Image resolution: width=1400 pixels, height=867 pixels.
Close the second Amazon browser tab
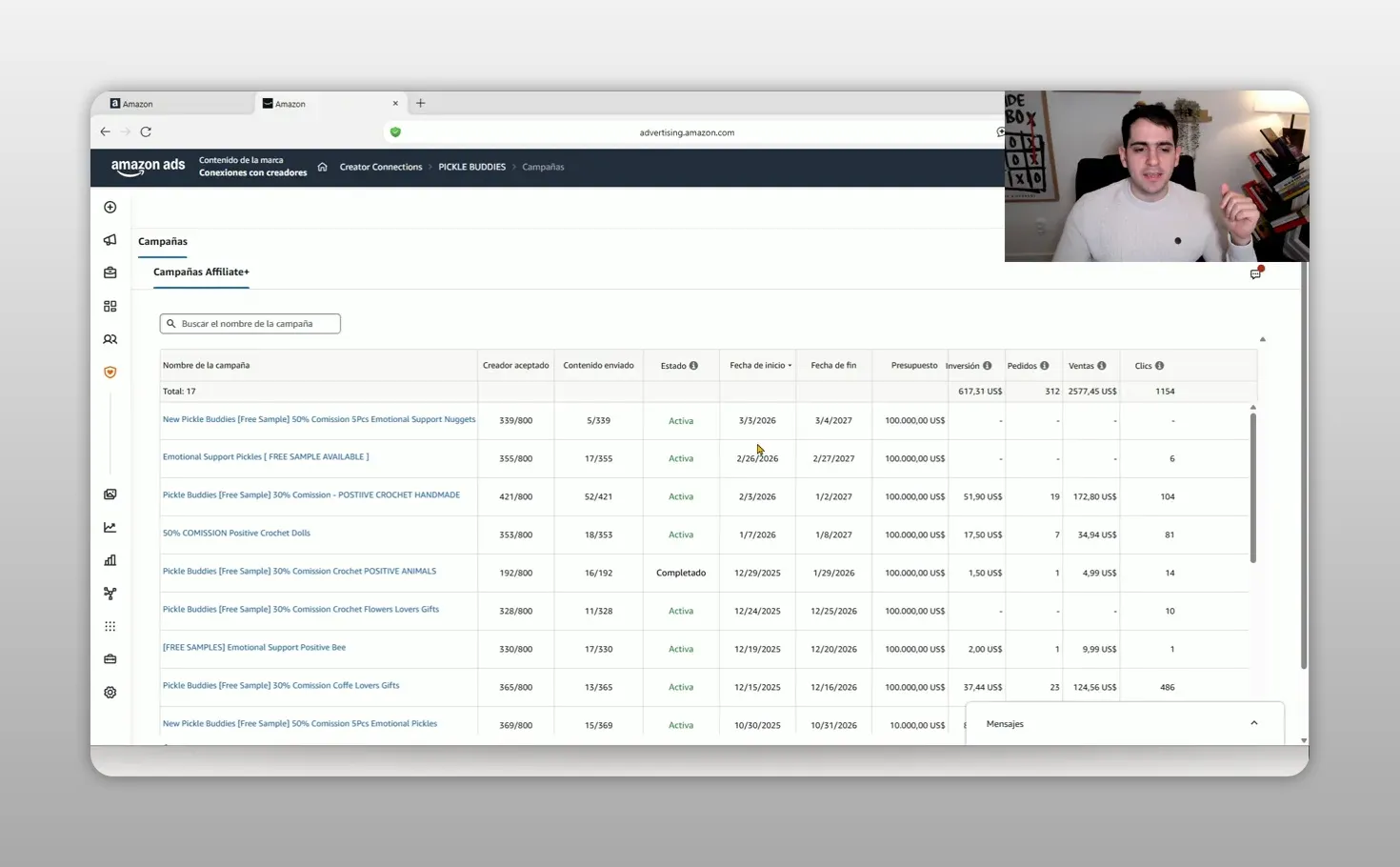[x=395, y=103]
